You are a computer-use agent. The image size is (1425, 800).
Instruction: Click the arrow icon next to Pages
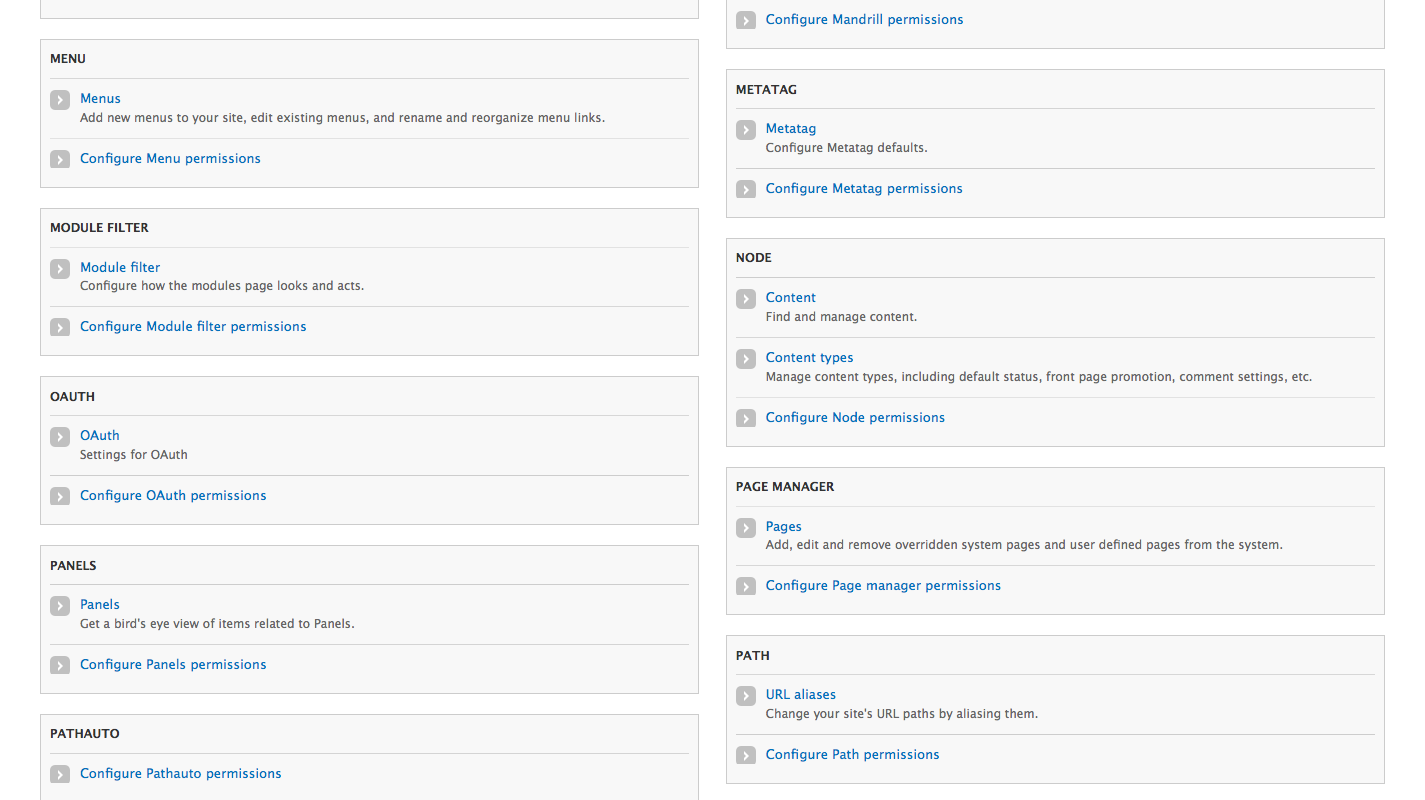point(746,527)
